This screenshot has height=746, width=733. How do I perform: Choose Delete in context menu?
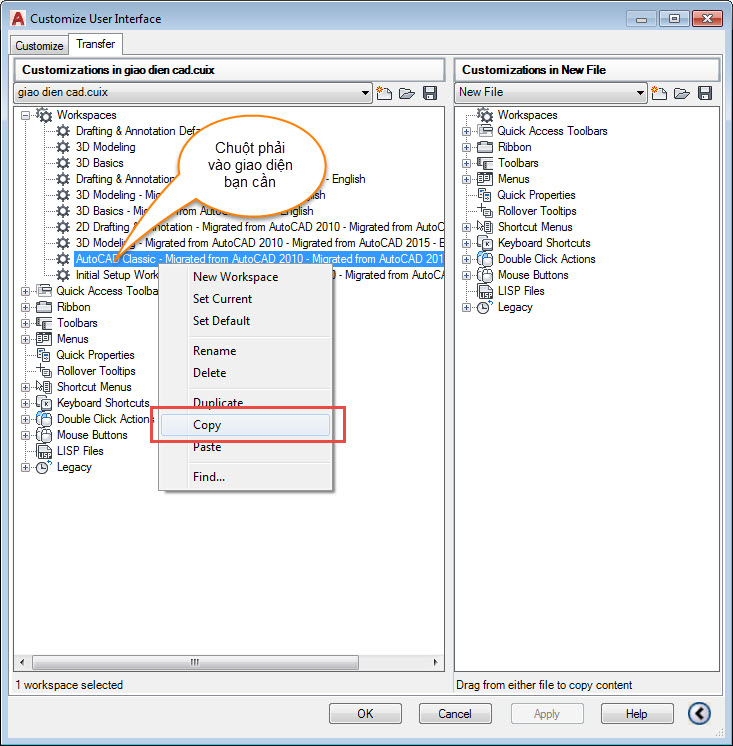tap(245, 373)
